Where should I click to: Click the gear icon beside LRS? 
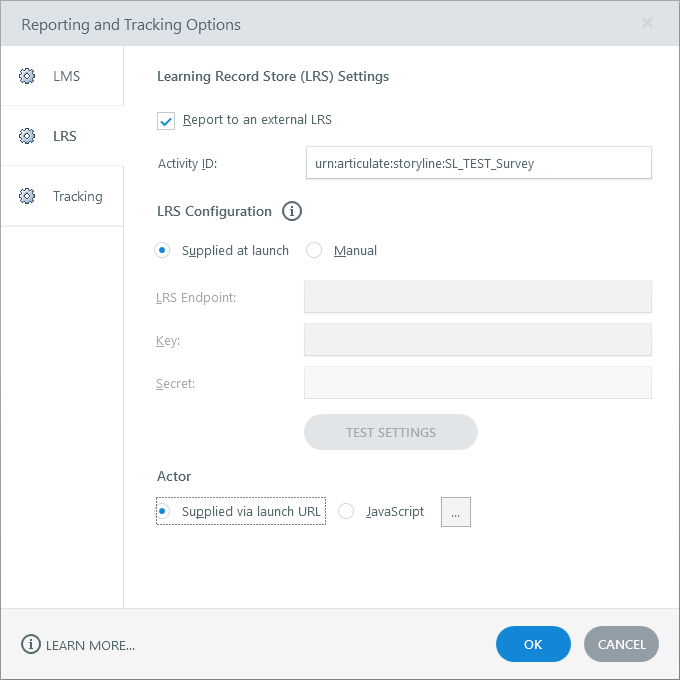(x=27, y=136)
